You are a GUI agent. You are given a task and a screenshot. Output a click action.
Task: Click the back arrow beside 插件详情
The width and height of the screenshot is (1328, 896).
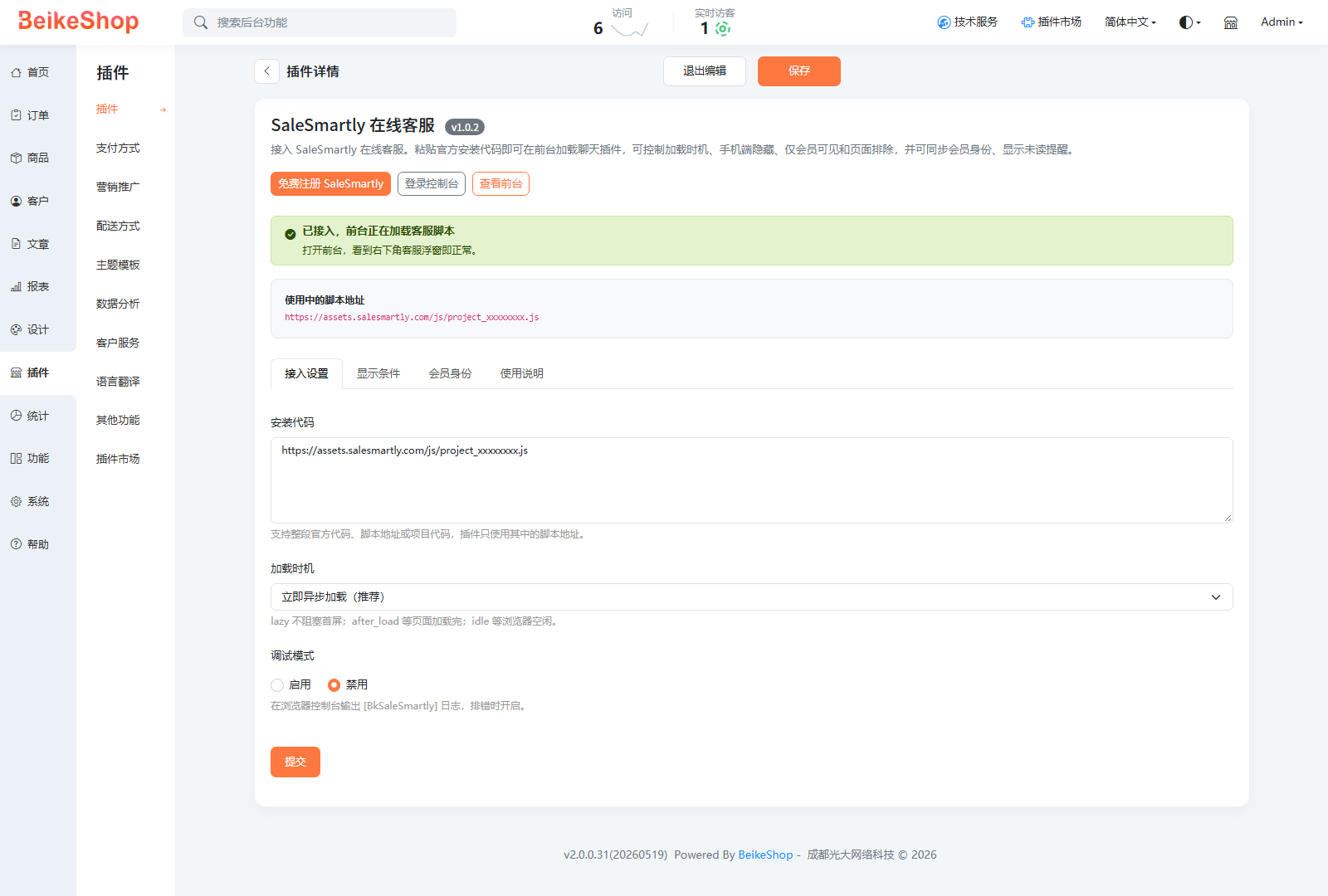(266, 71)
